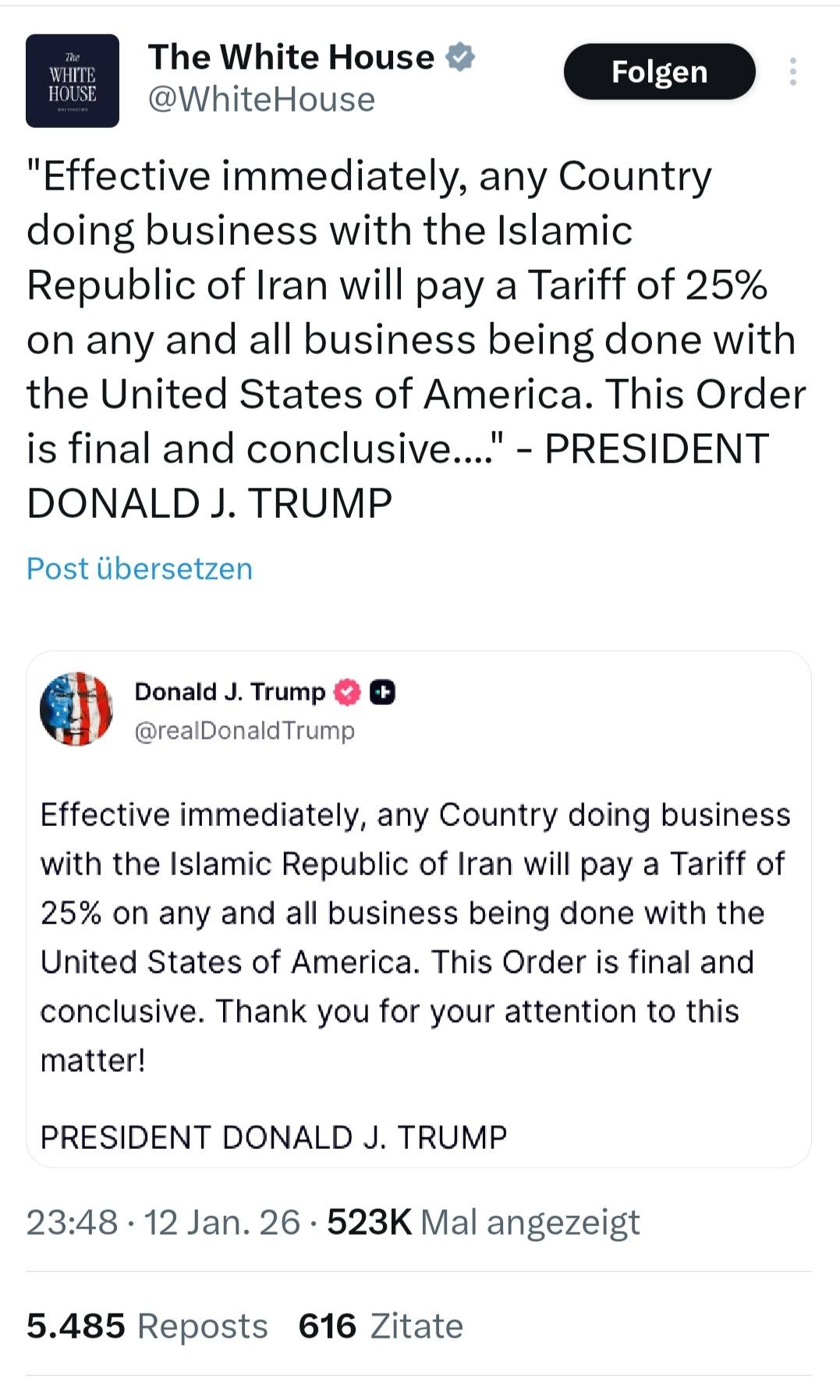Click the 12 Jan. 26 date
Image resolution: width=840 pixels, height=1400 pixels.
pos(222,1222)
